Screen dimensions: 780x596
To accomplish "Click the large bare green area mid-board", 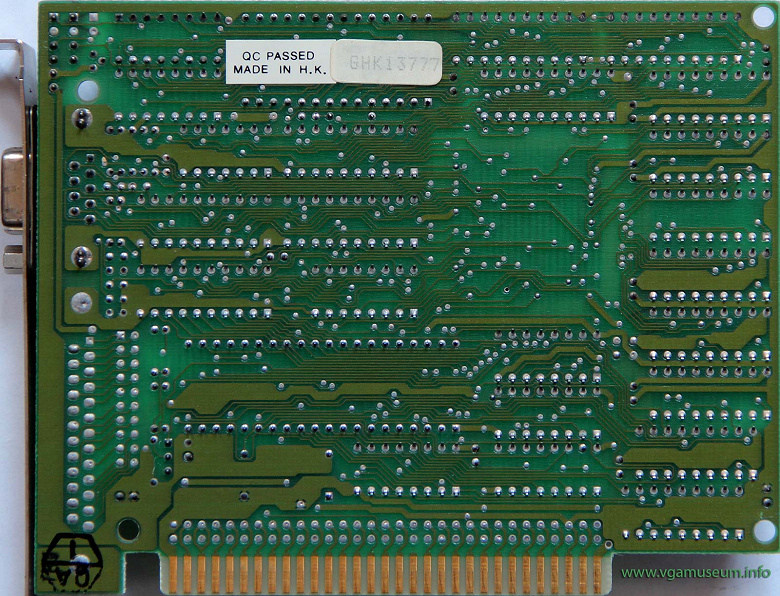I will tap(545, 262).
